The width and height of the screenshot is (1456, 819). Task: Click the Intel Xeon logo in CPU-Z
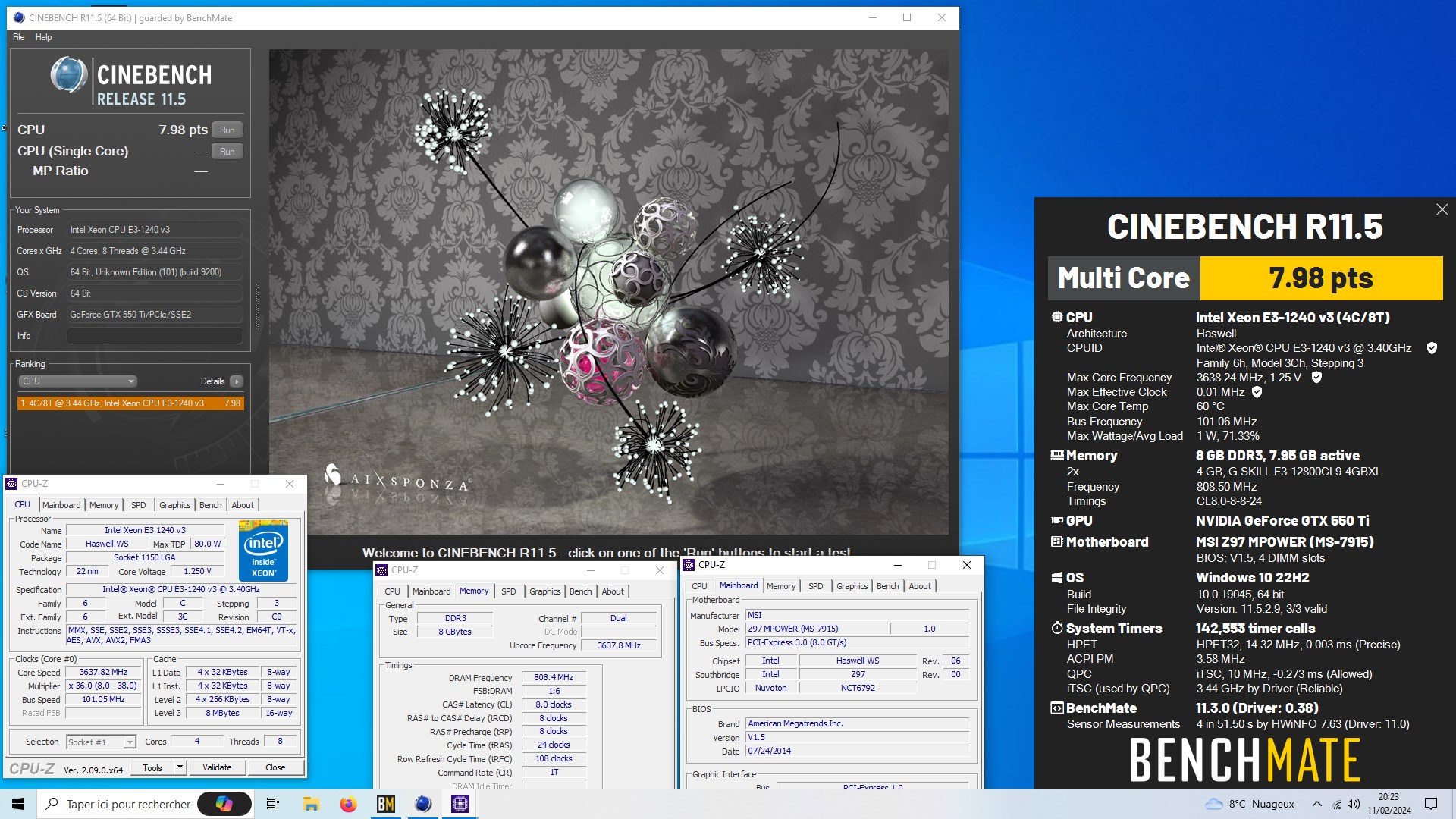tap(263, 551)
